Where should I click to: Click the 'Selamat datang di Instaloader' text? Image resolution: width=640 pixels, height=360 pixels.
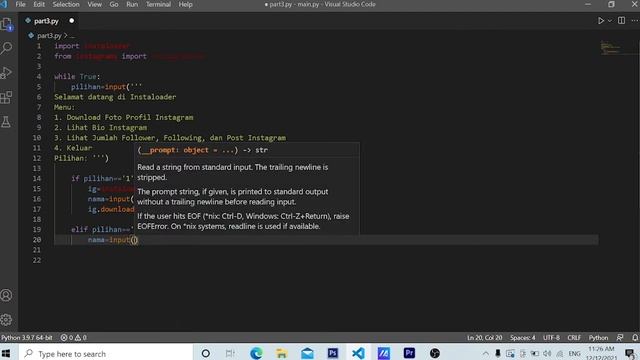click(x=115, y=97)
